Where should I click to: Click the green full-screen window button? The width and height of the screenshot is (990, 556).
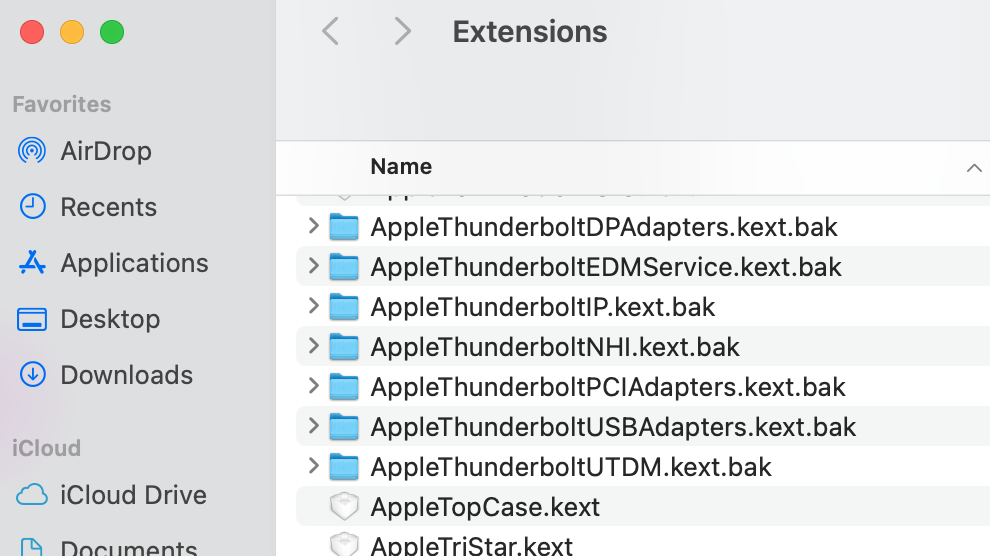click(x=112, y=32)
